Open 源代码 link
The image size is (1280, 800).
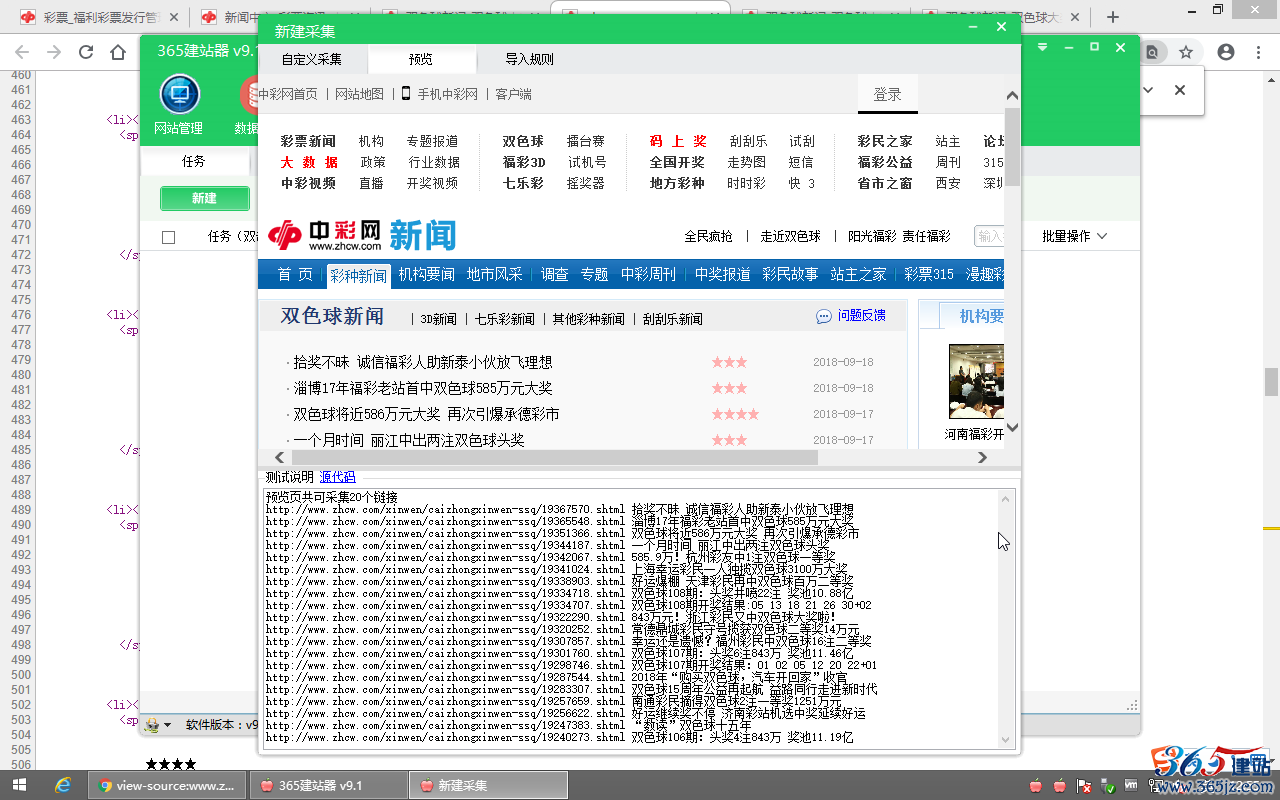(337, 477)
